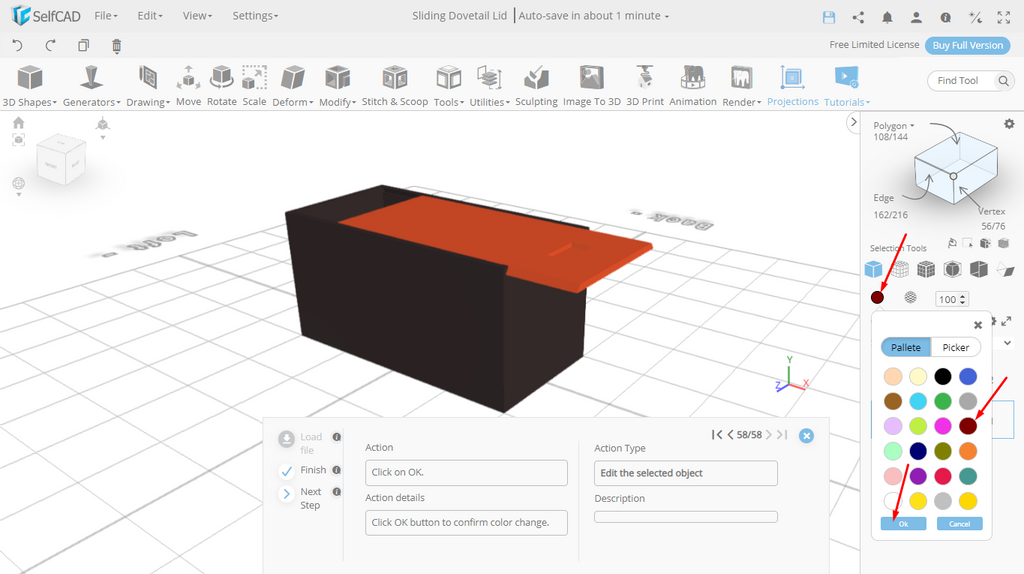Click the home view icon
1024x574 pixels.
18,122
